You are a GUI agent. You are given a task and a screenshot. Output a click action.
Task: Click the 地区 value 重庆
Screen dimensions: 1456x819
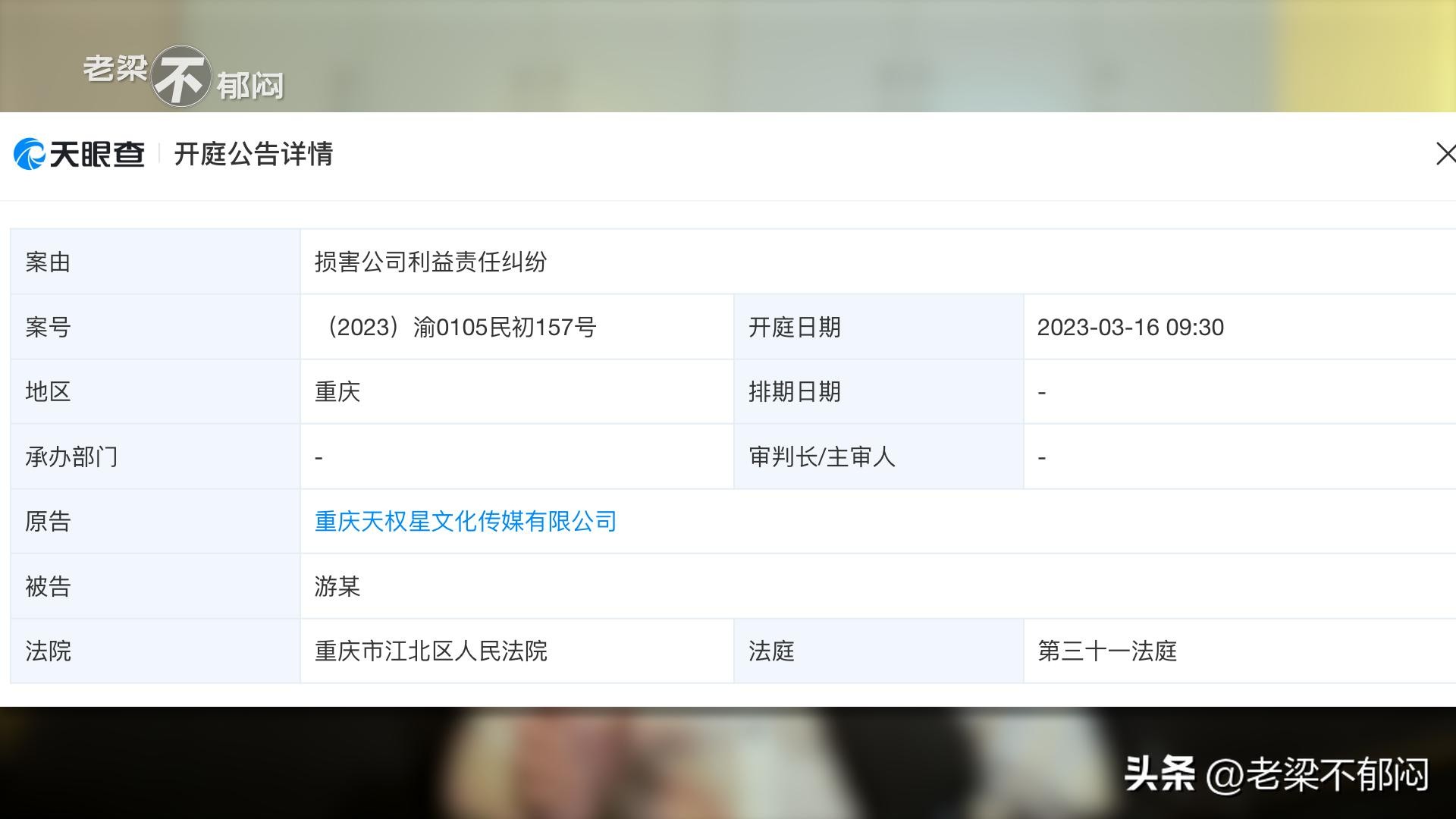(x=337, y=392)
